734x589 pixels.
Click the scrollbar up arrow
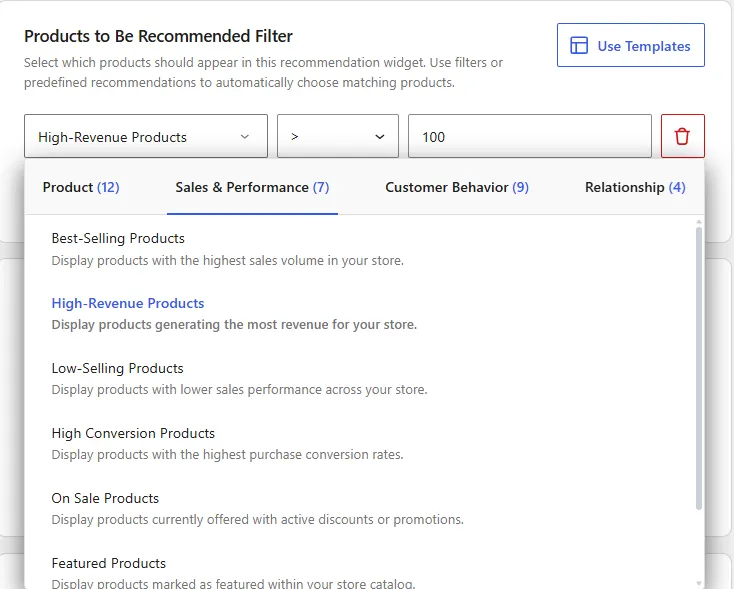699,222
